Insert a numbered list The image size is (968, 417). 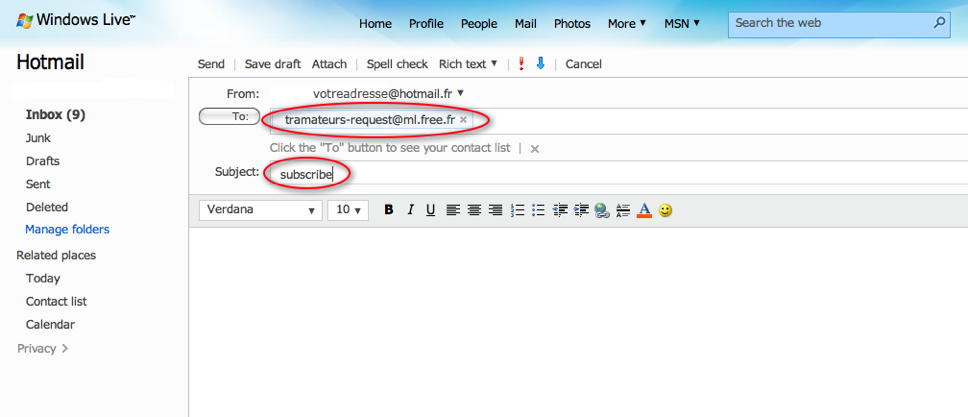(x=517, y=210)
